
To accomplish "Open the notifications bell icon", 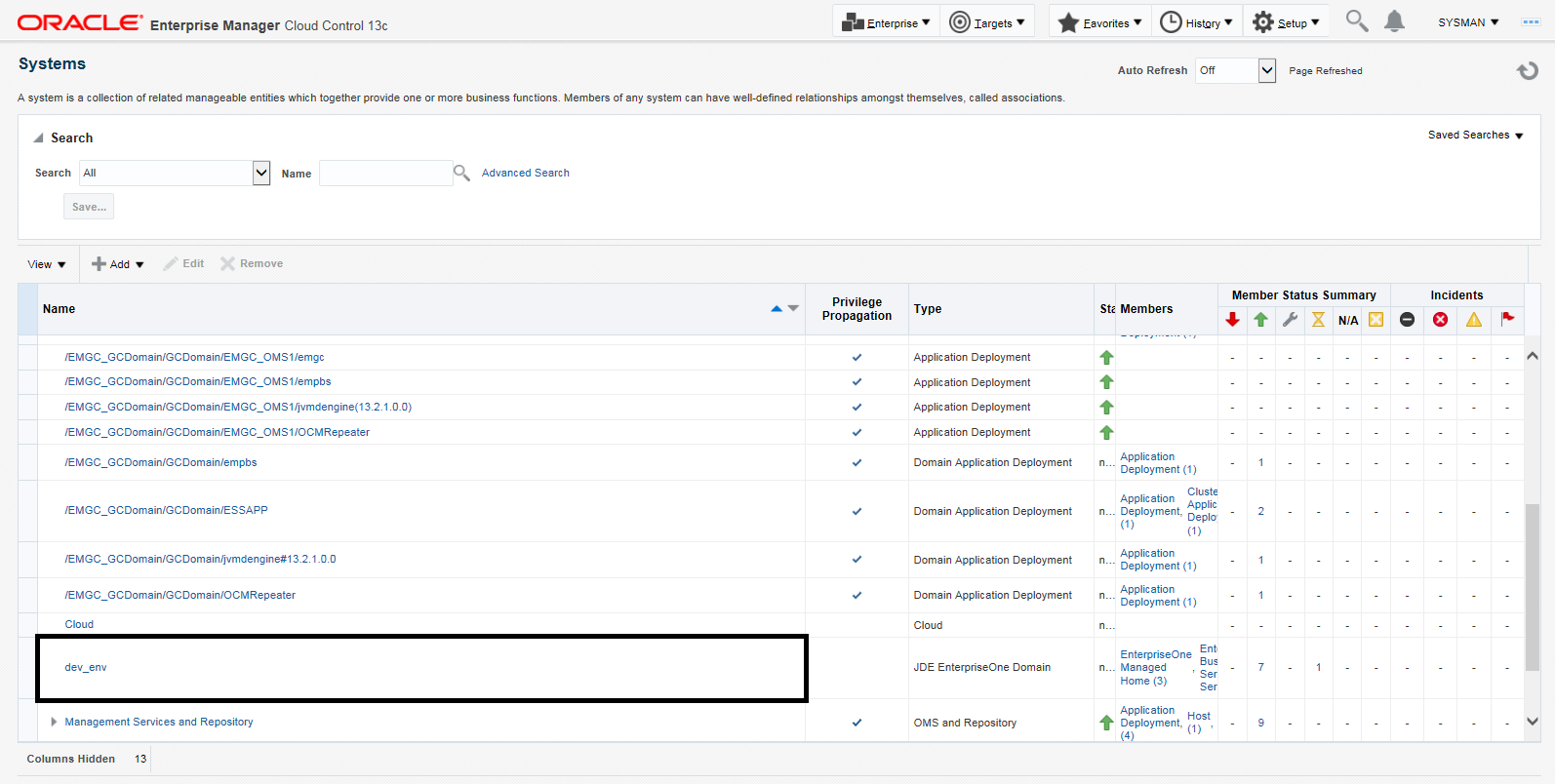I will [x=1395, y=21].
